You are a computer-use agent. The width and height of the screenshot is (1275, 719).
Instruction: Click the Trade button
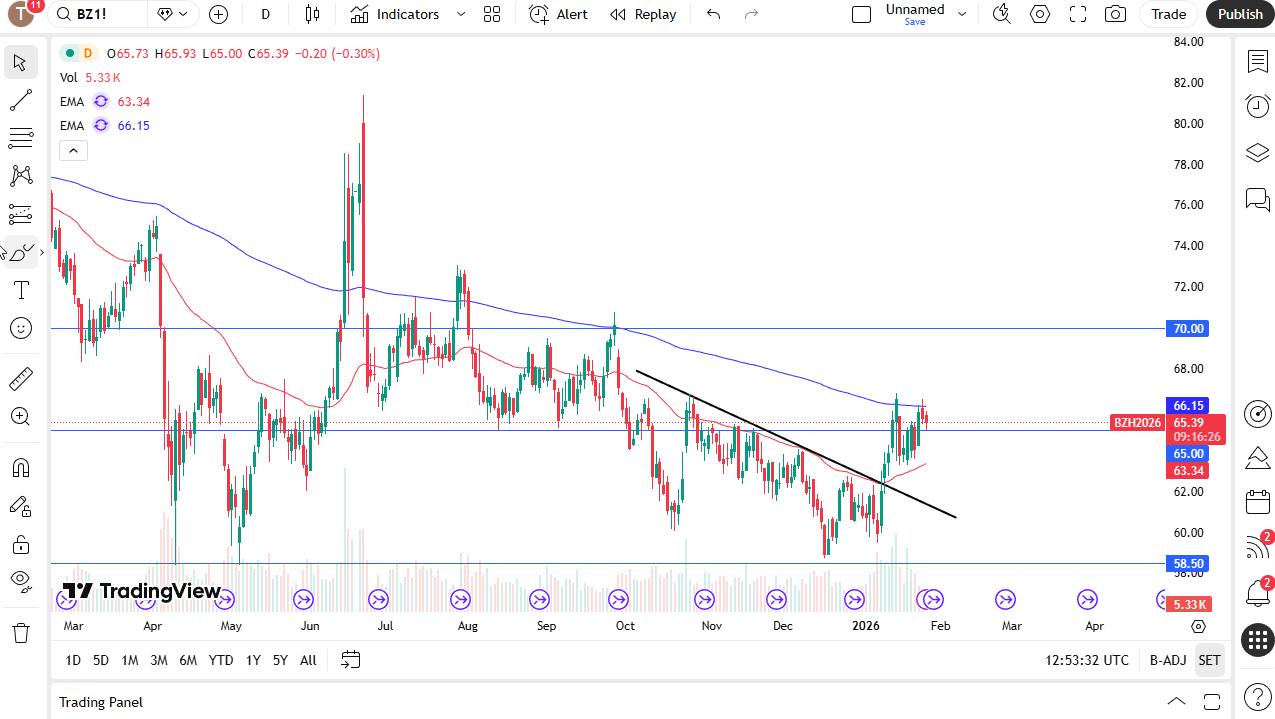tap(1168, 14)
